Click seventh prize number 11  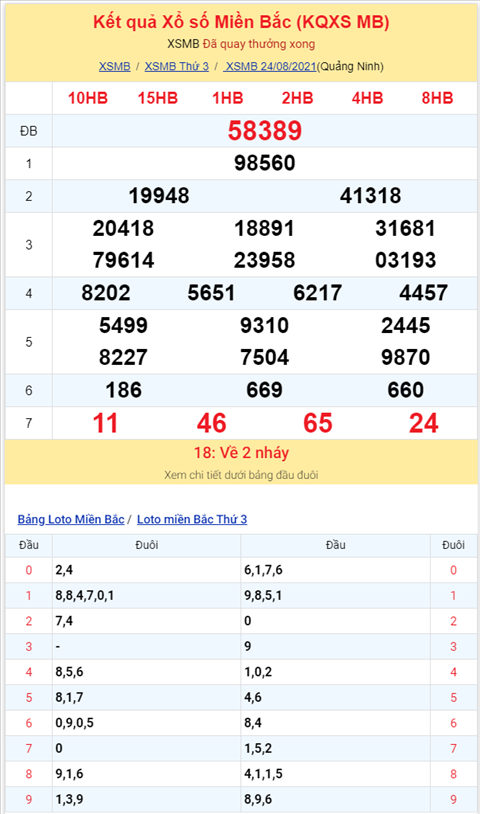(x=105, y=423)
